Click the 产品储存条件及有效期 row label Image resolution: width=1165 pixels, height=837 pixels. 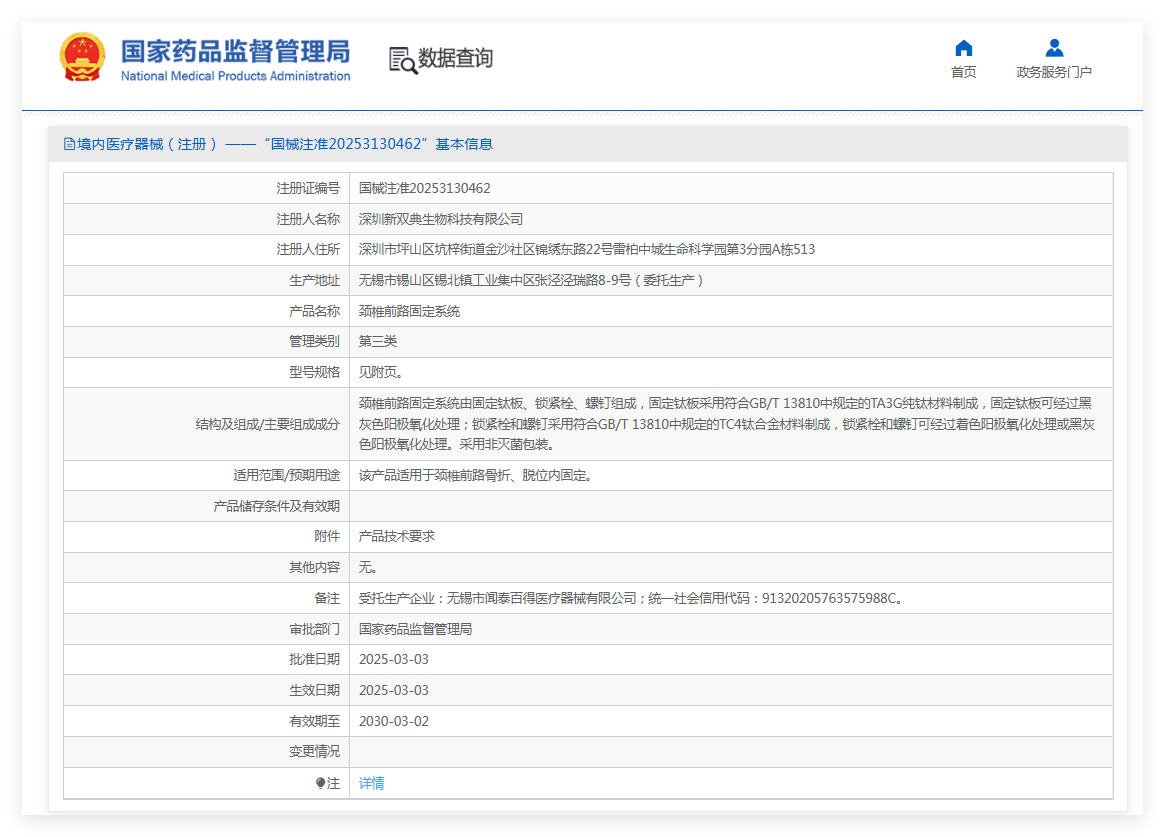276,507
